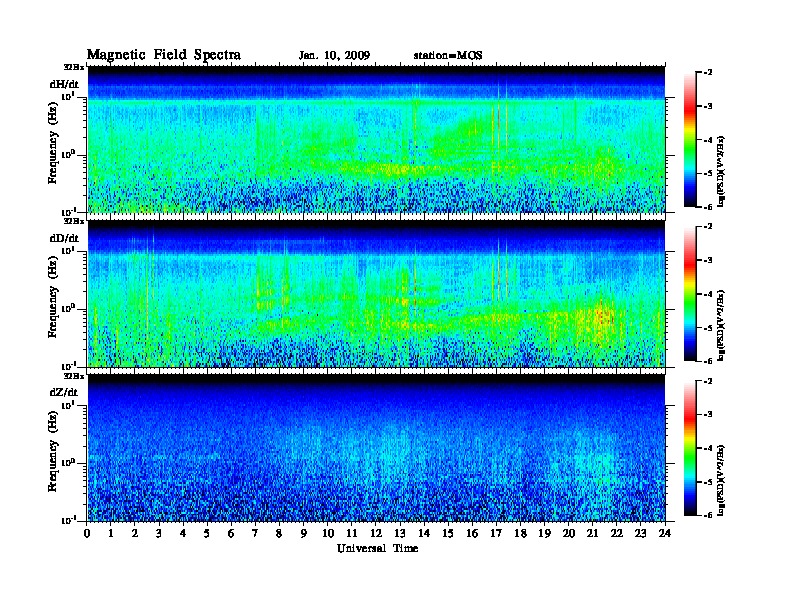Click the -3 tick on the dD/dt color bar
The height and width of the screenshot is (612, 792).
tap(708, 260)
